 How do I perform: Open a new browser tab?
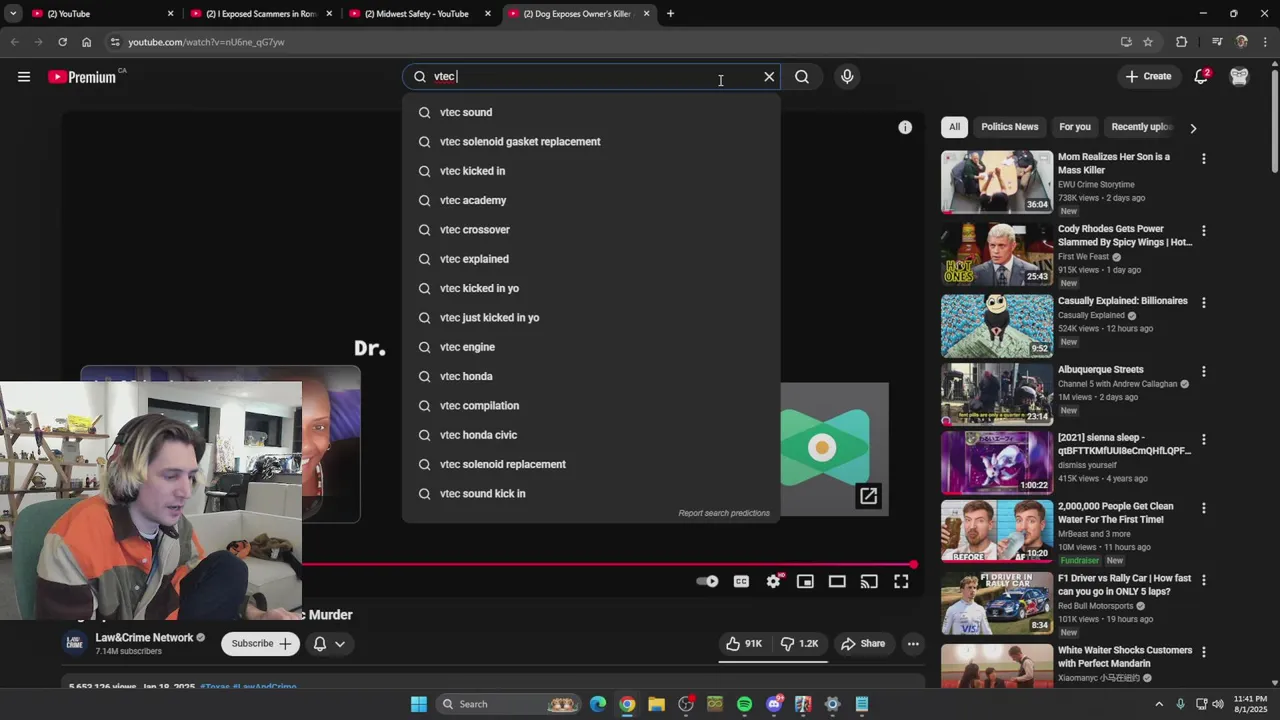pyautogui.click(x=670, y=14)
